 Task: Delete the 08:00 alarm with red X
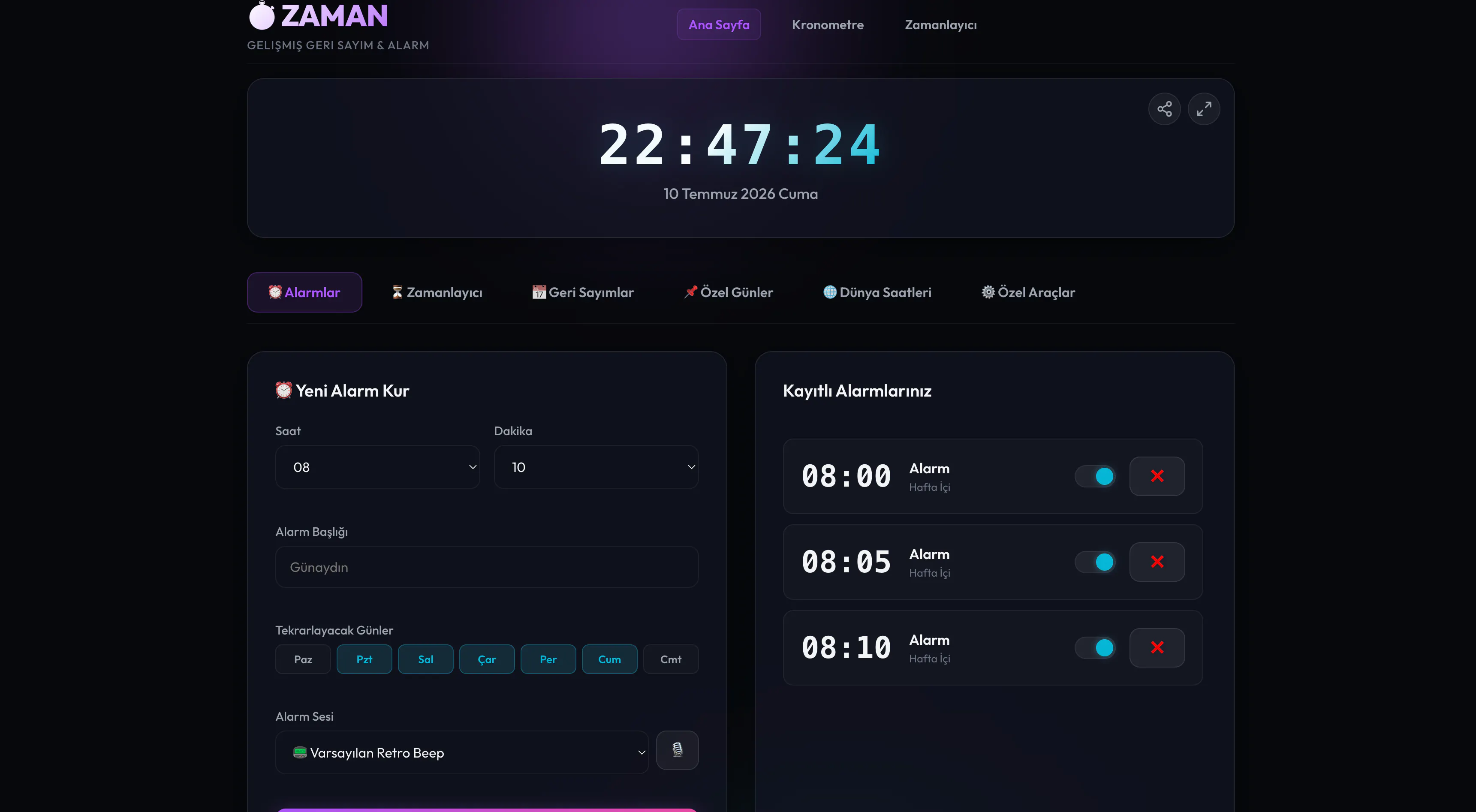click(x=1157, y=476)
